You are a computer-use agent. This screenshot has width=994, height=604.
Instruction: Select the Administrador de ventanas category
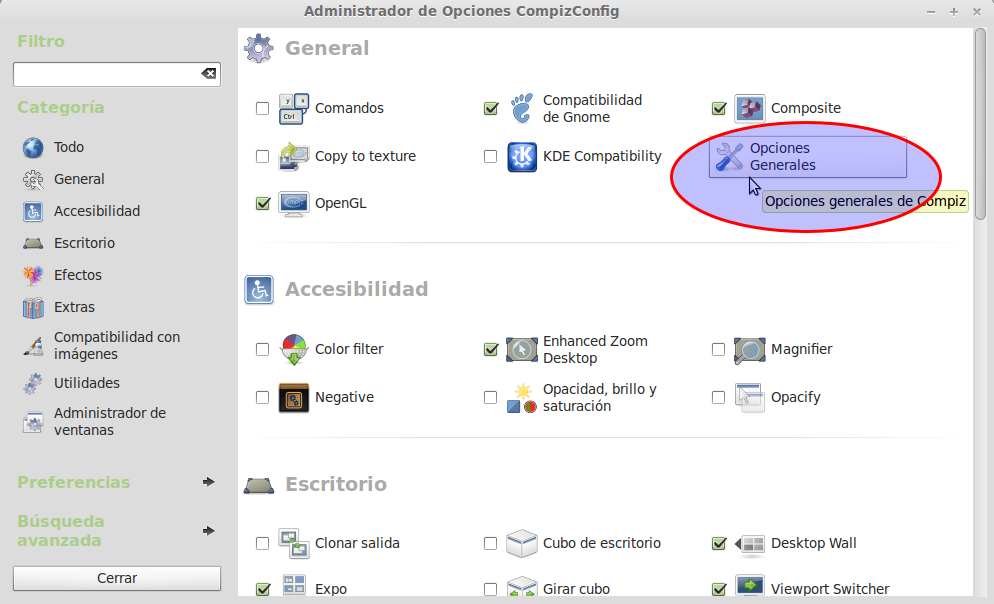109,421
